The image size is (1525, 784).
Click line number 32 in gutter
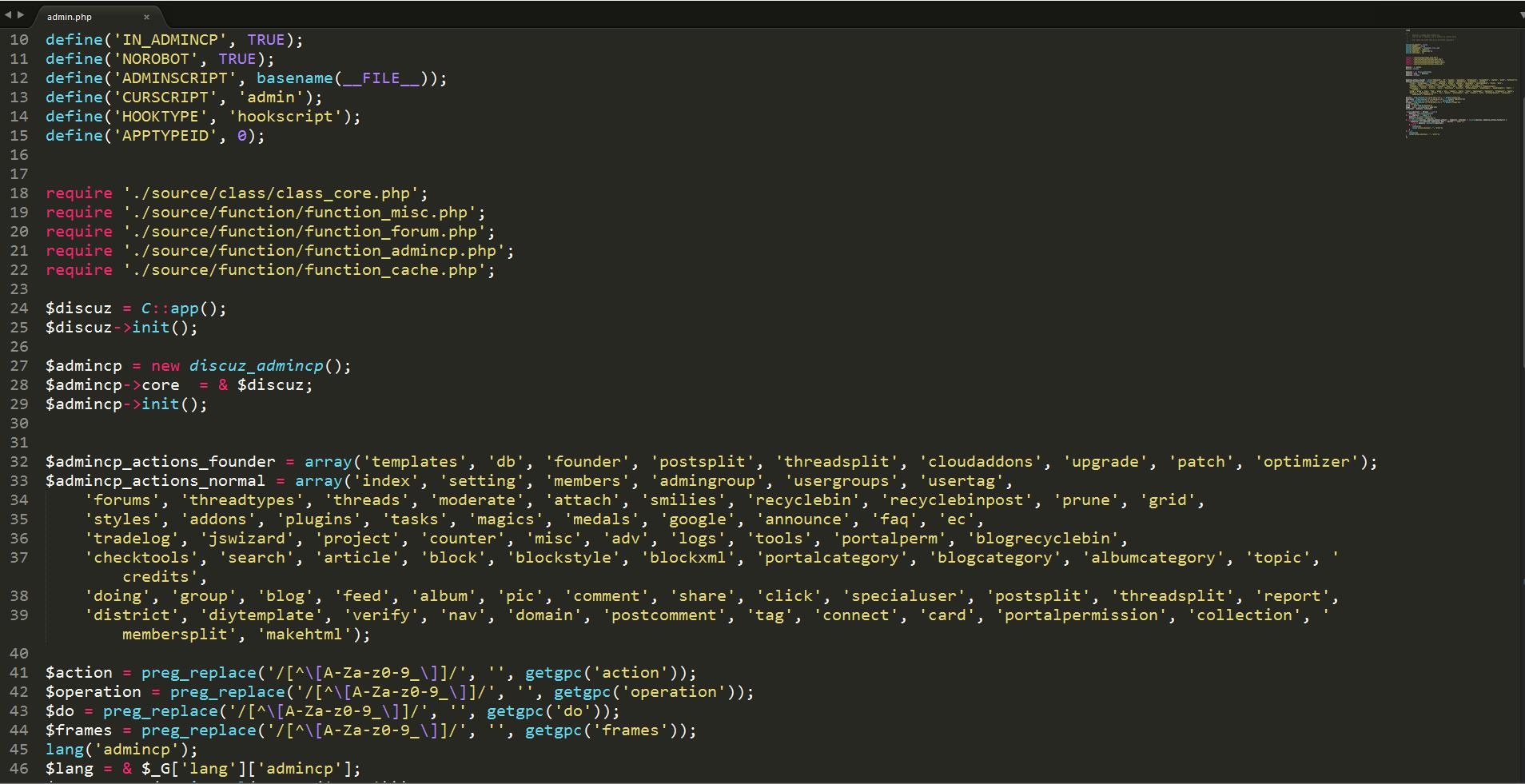click(18, 462)
